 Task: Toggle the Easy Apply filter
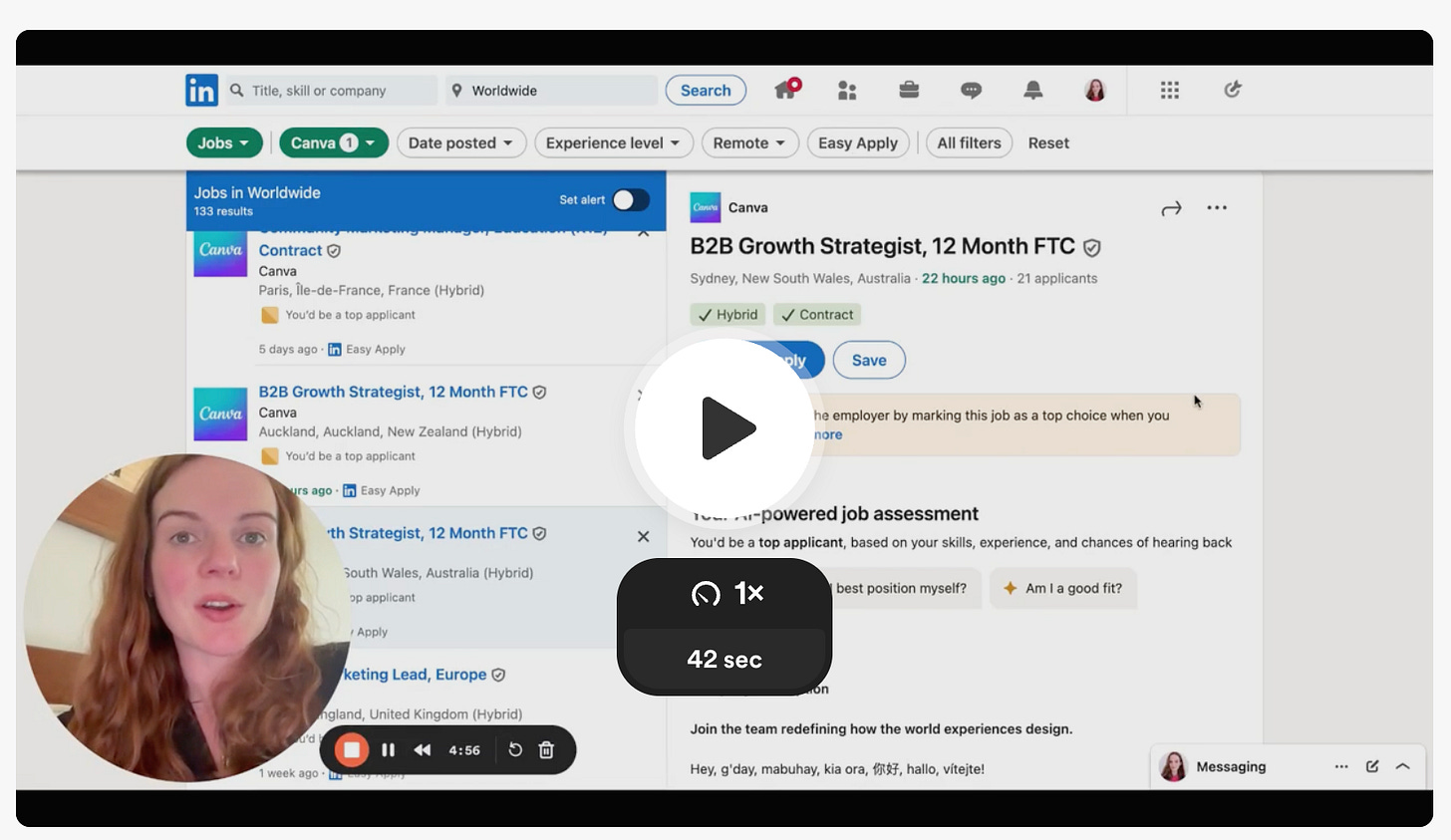pyautogui.click(x=858, y=142)
